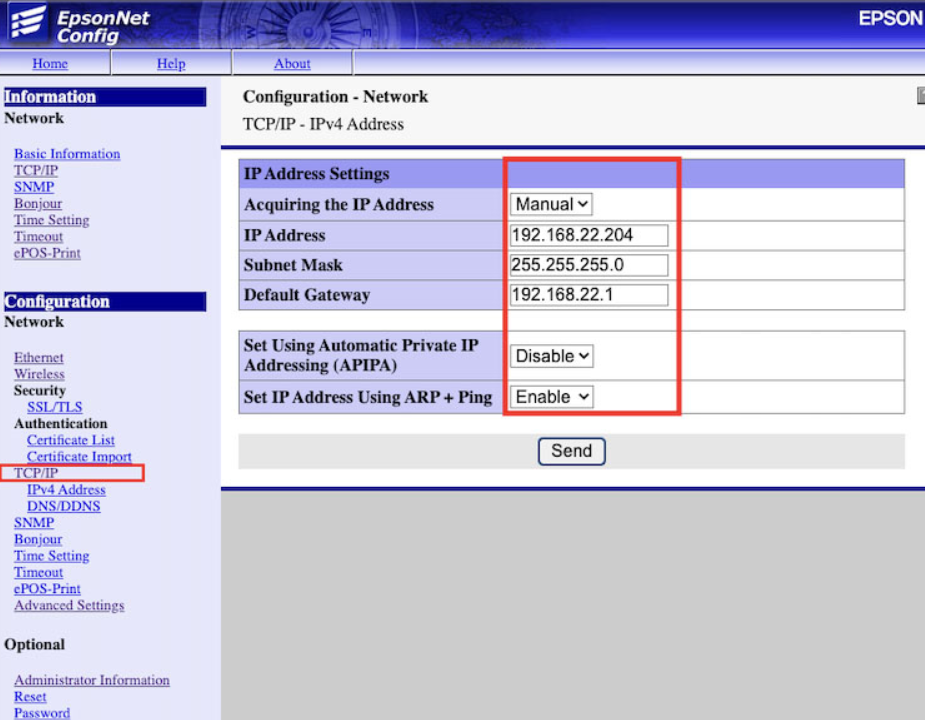
Task: Go to the Home tab
Action: (50, 64)
